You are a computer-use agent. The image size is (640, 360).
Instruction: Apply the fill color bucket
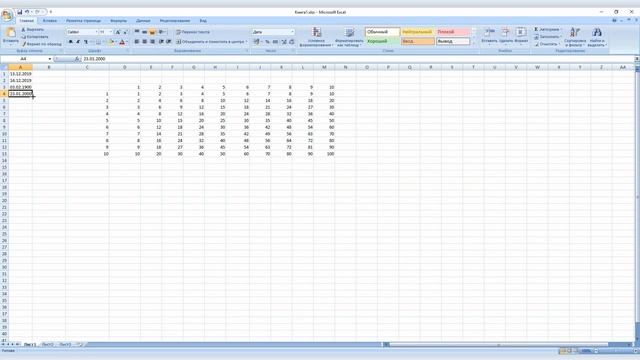tap(110, 42)
